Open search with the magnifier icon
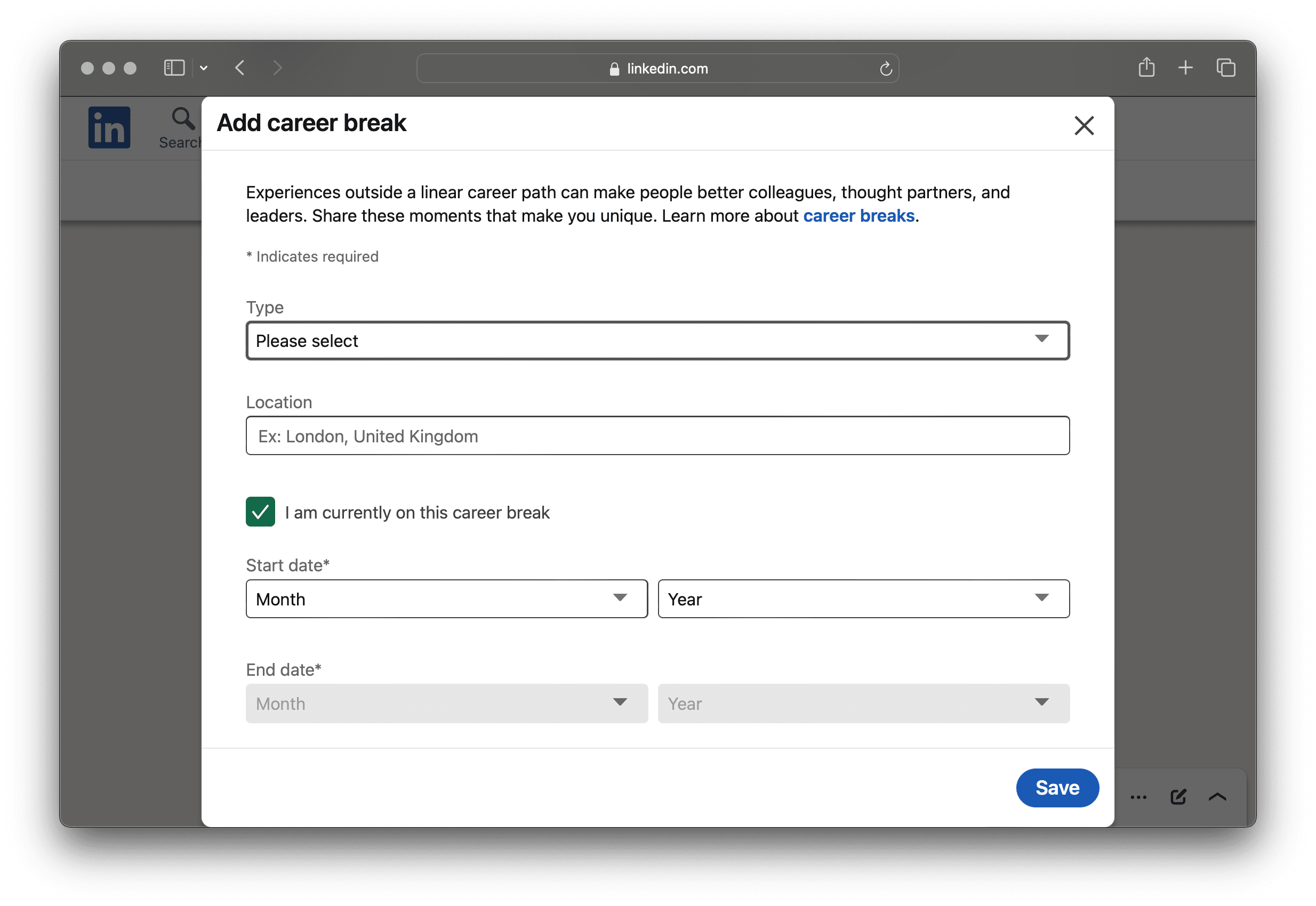 [182, 118]
